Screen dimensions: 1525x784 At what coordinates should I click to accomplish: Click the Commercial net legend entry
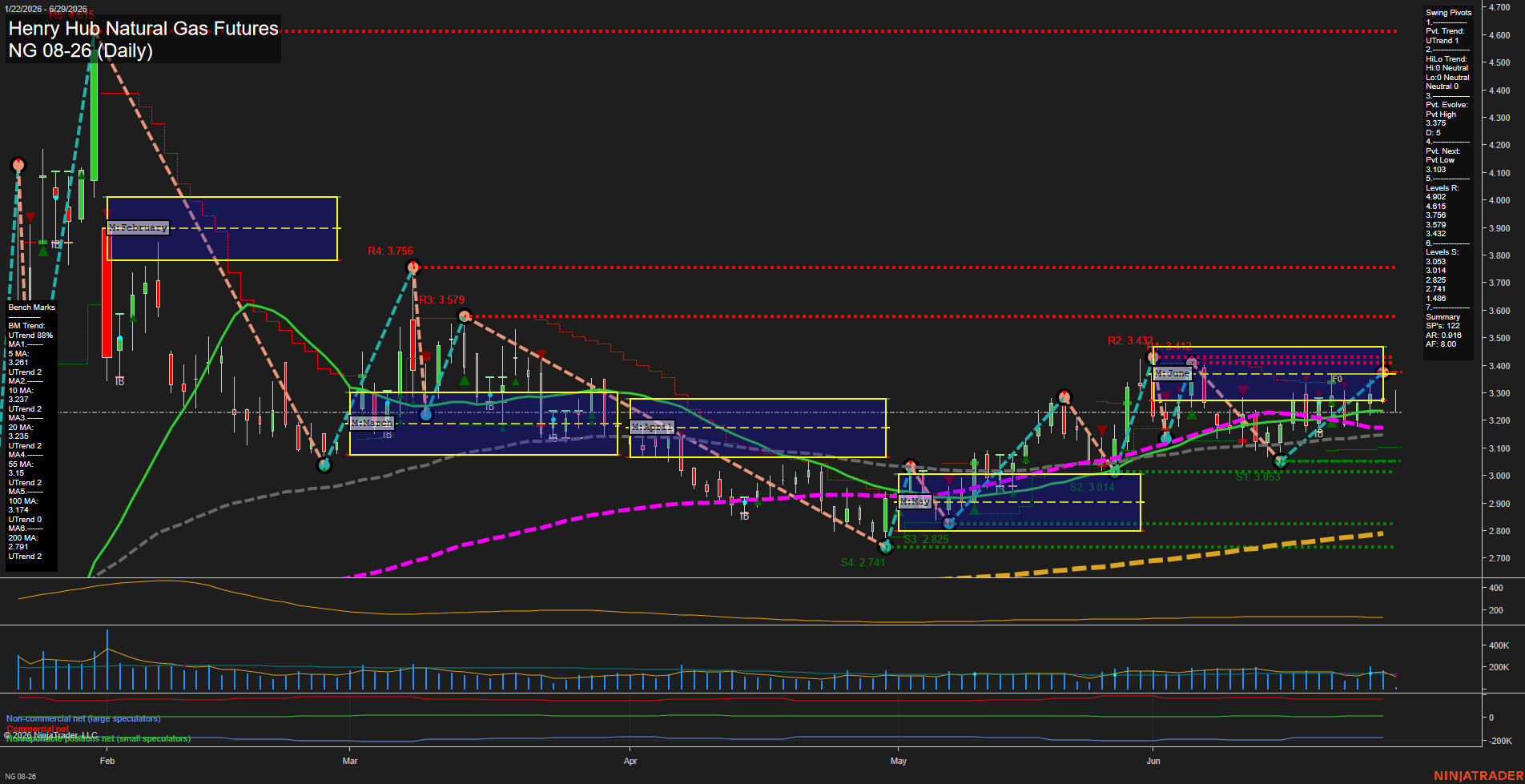[38, 729]
